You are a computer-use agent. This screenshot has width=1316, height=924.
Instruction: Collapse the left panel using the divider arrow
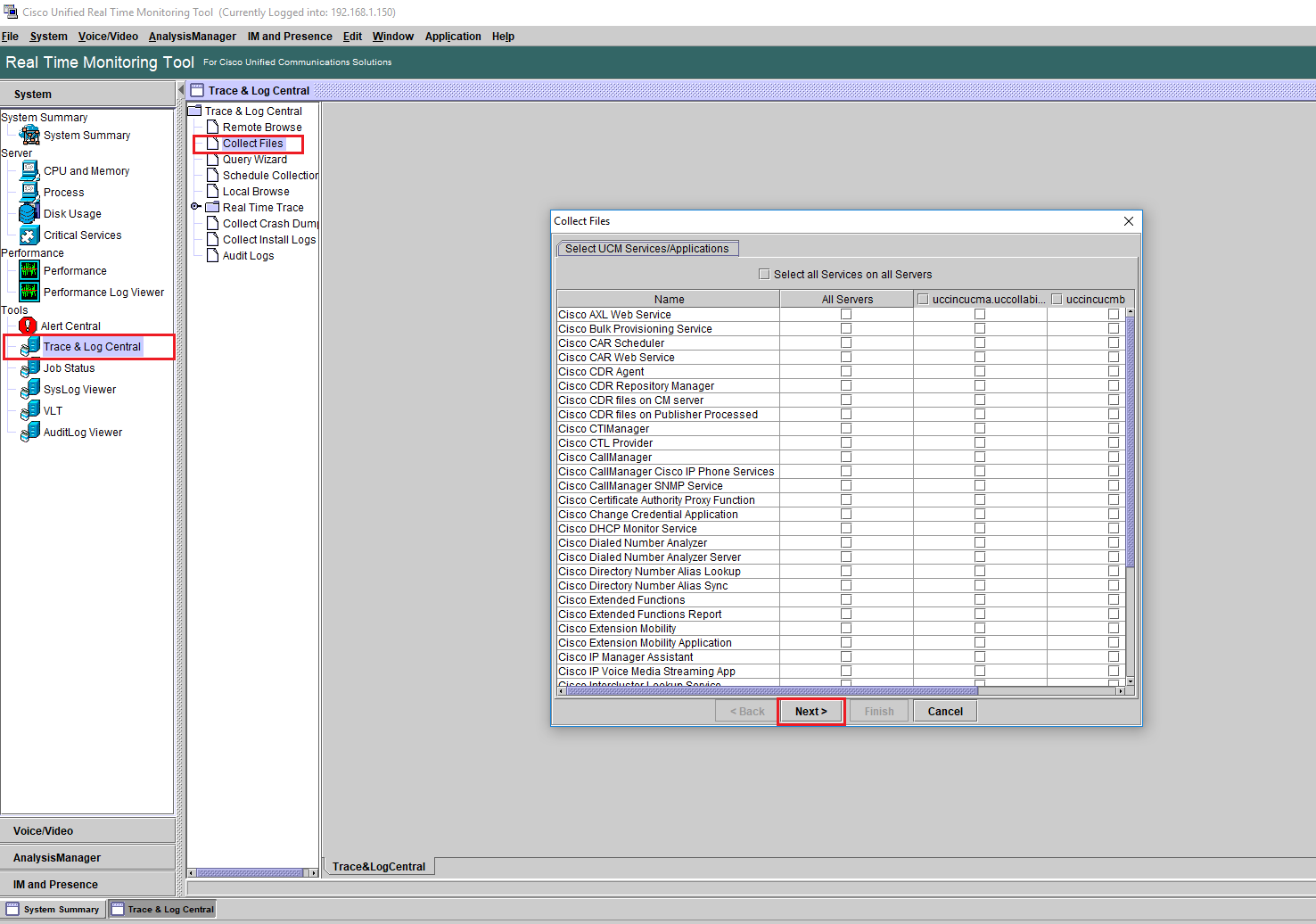click(x=181, y=90)
